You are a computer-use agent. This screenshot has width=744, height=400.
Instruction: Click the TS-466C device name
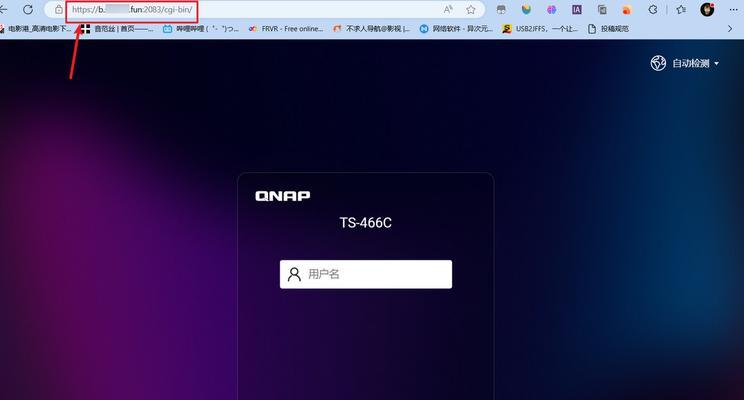(366, 223)
